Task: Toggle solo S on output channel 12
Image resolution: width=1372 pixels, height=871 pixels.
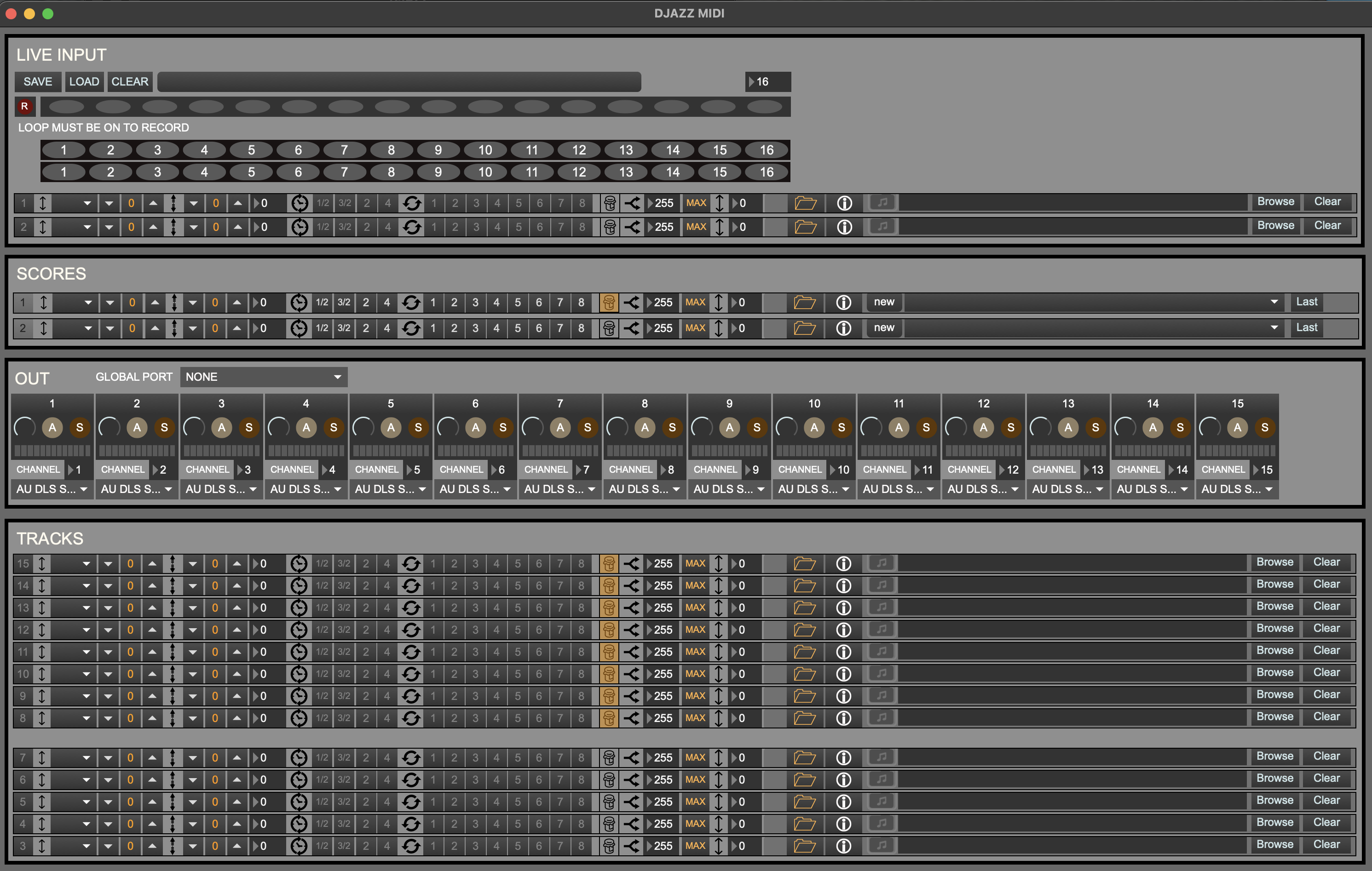Action: point(1011,427)
